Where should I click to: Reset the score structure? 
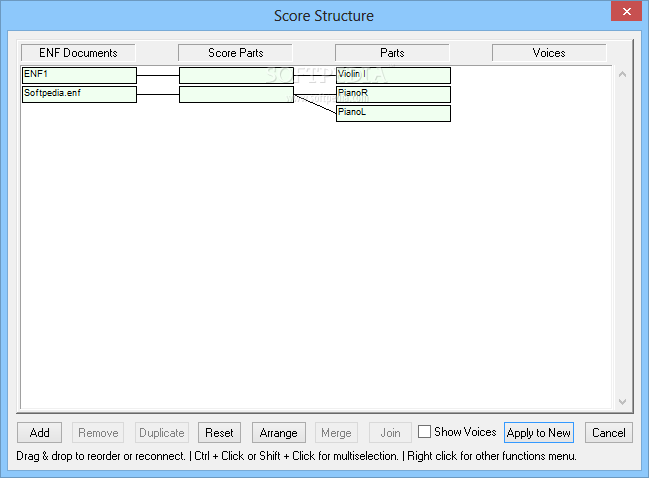[x=219, y=432]
